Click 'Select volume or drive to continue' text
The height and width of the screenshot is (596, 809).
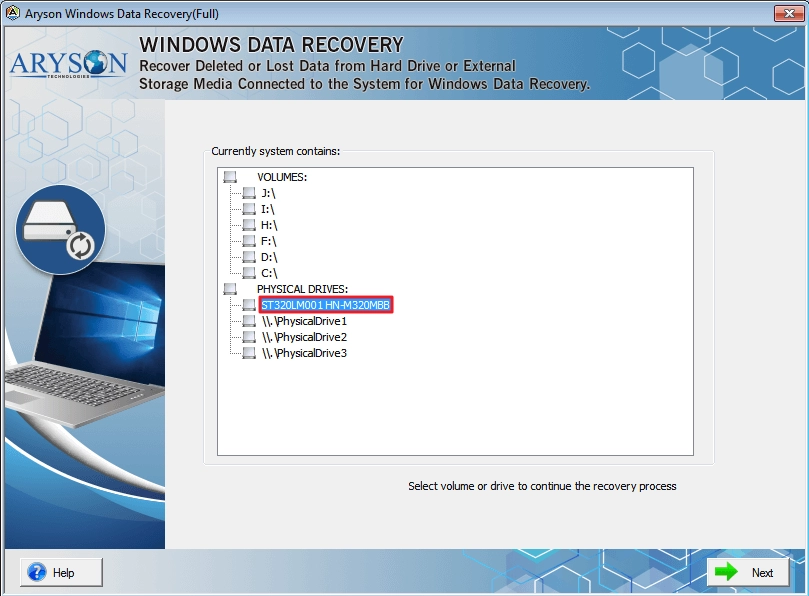coord(542,486)
